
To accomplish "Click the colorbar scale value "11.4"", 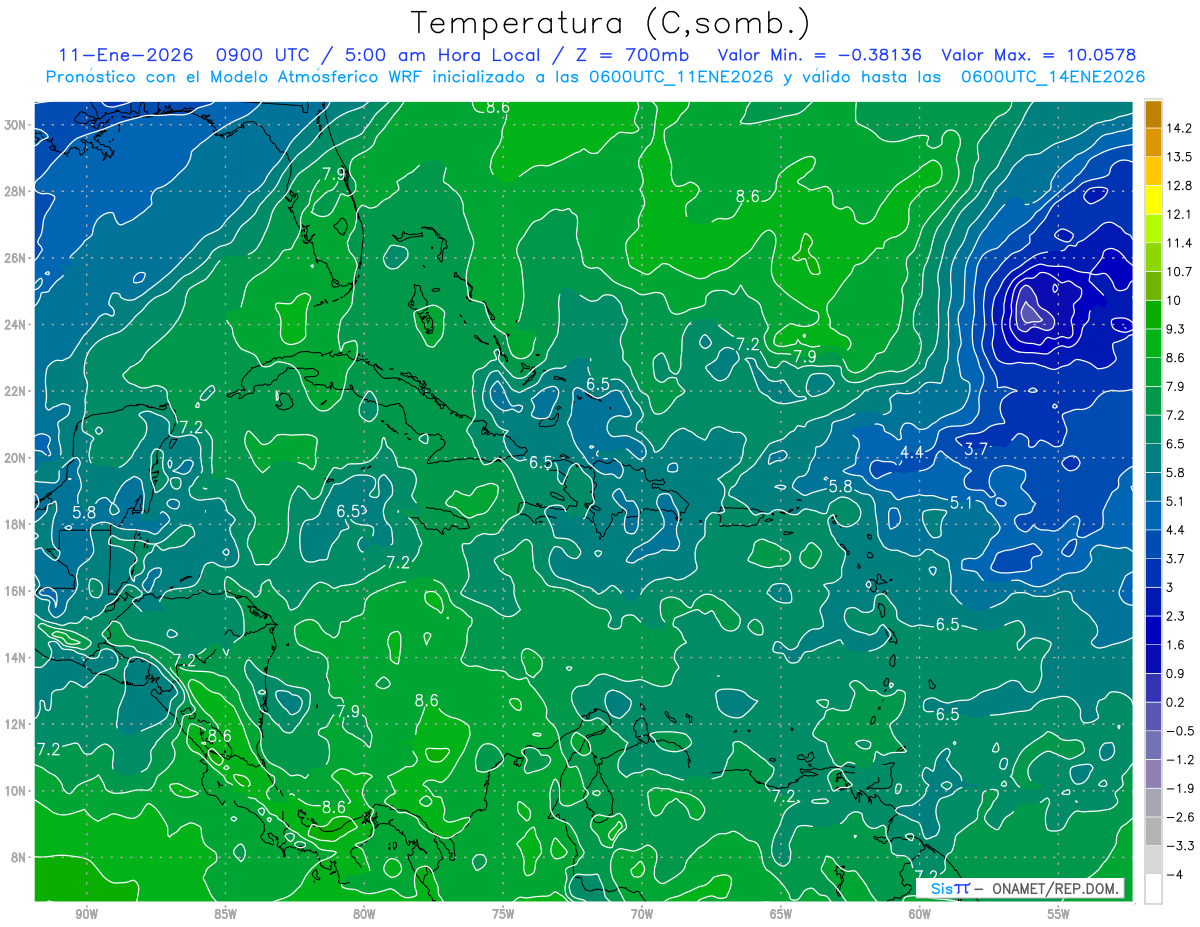I will tap(1179, 243).
